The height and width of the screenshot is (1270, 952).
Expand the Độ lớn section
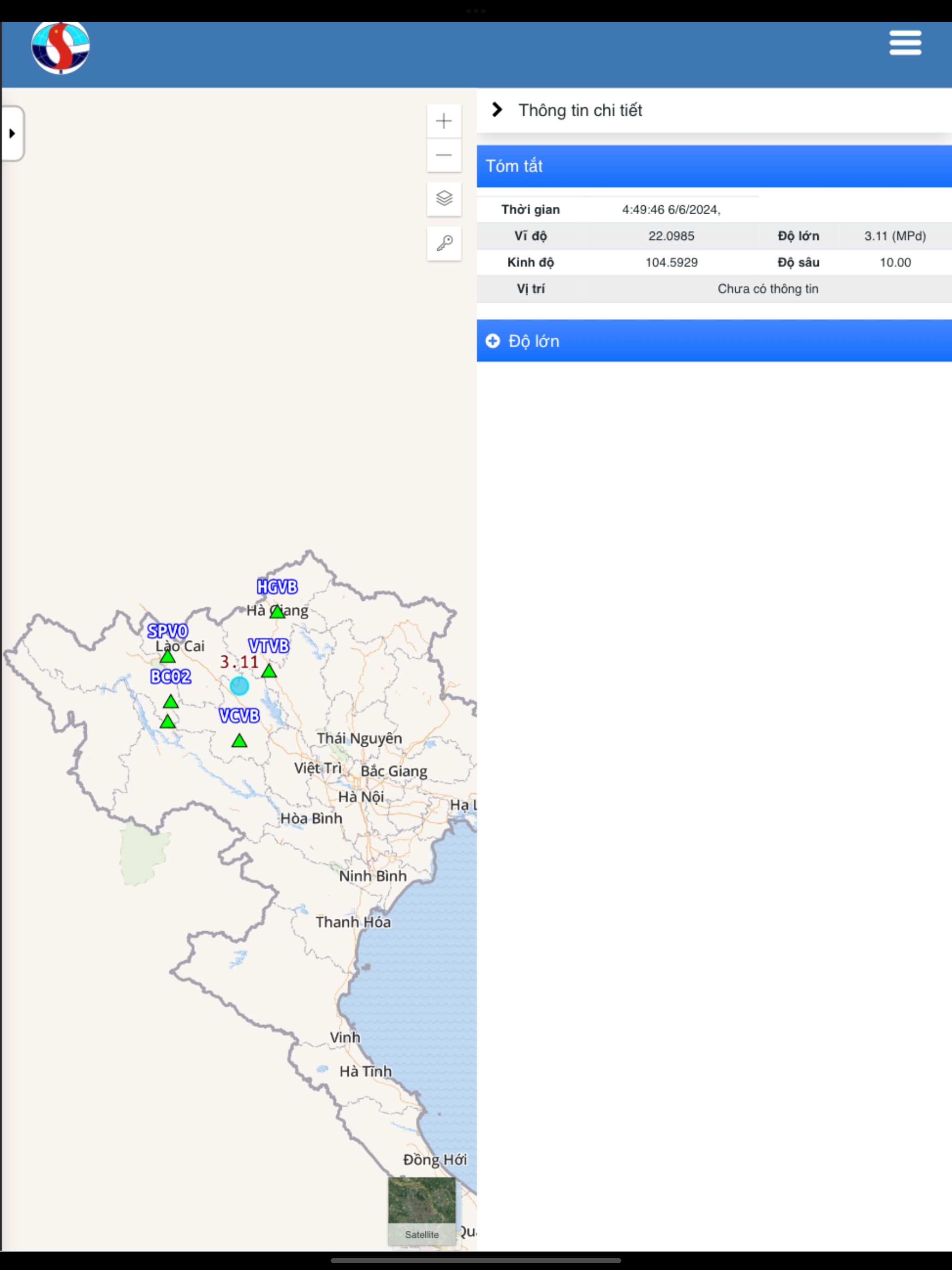[714, 341]
